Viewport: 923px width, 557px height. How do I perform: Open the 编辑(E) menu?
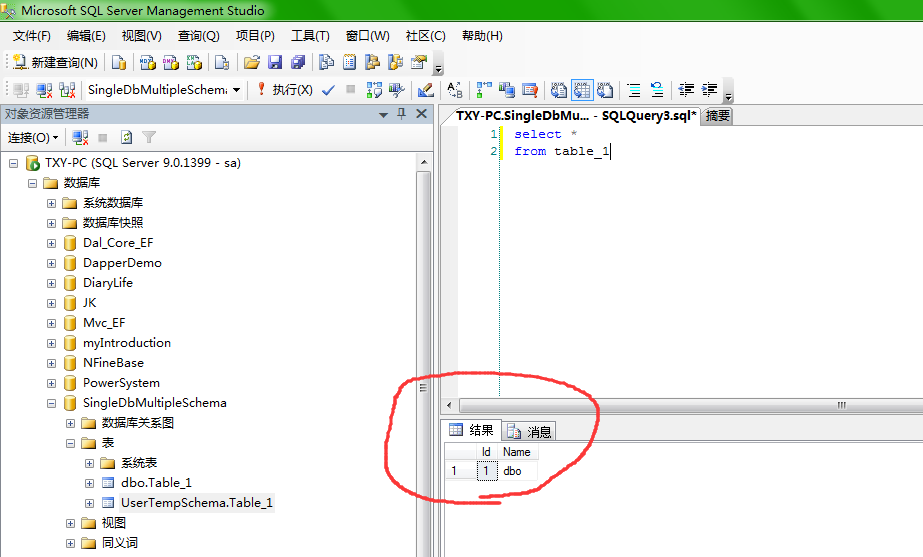pyautogui.click(x=86, y=36)
